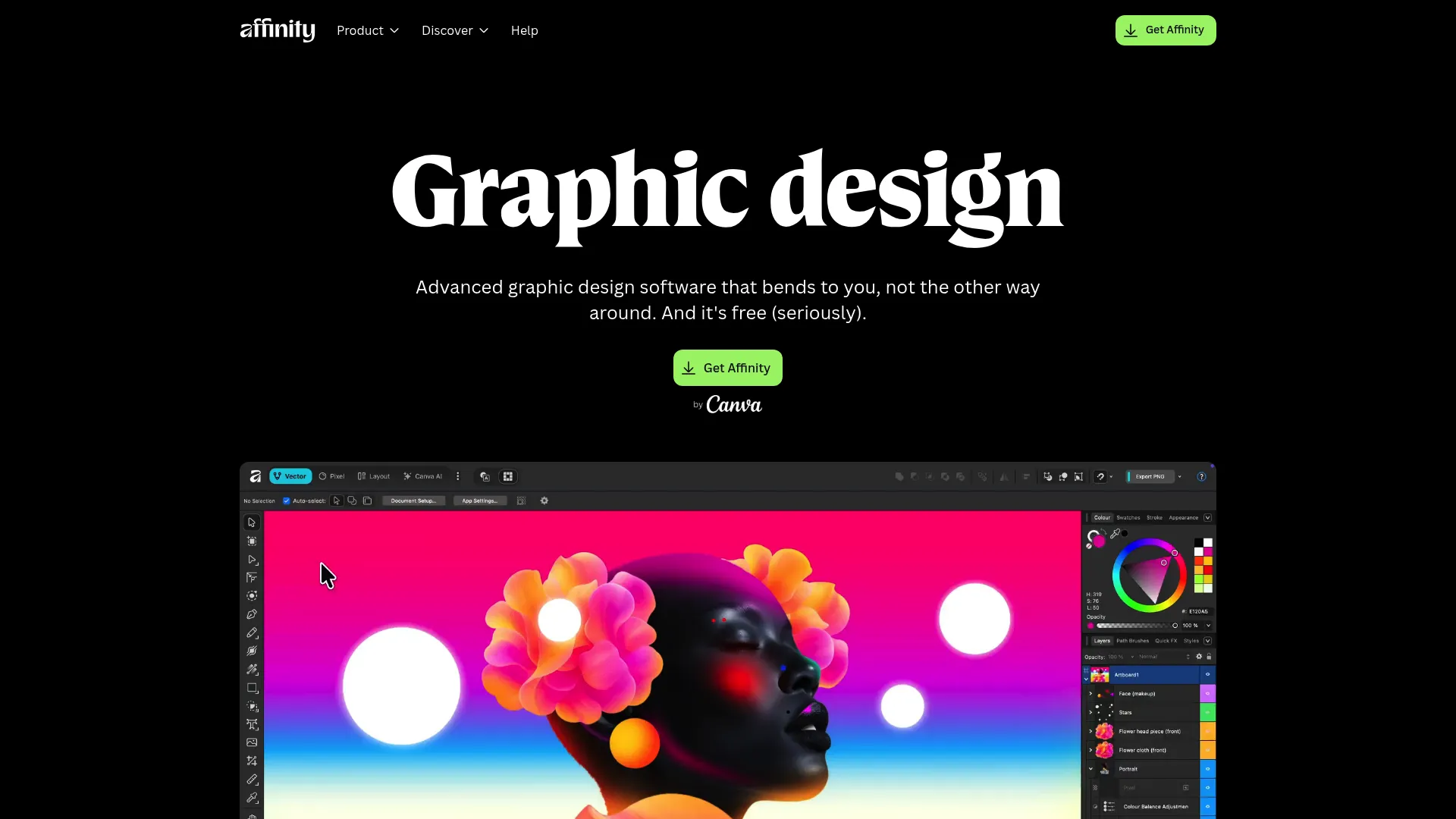Image resolution: width=1456 pixels, height=819 pixels.
Task: Open the Discover dropdown menu
Action: pos(455,30)
